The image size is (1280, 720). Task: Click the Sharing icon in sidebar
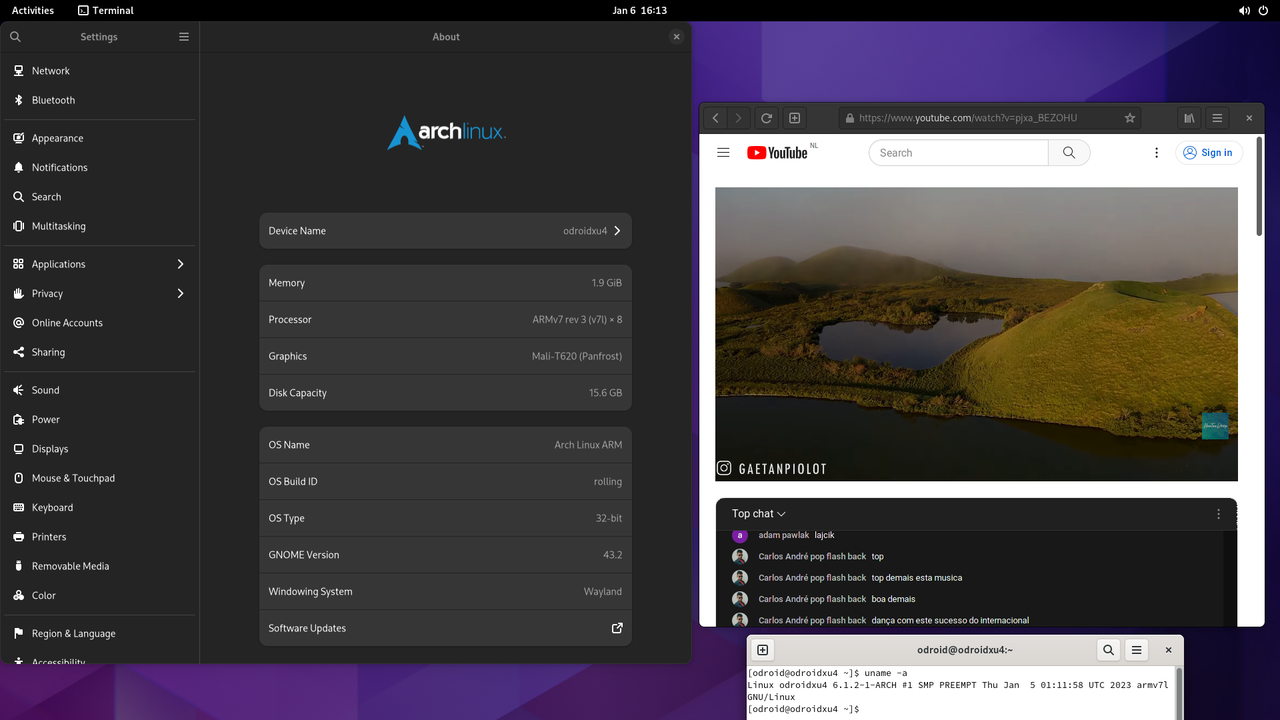(x=18, y=352)
